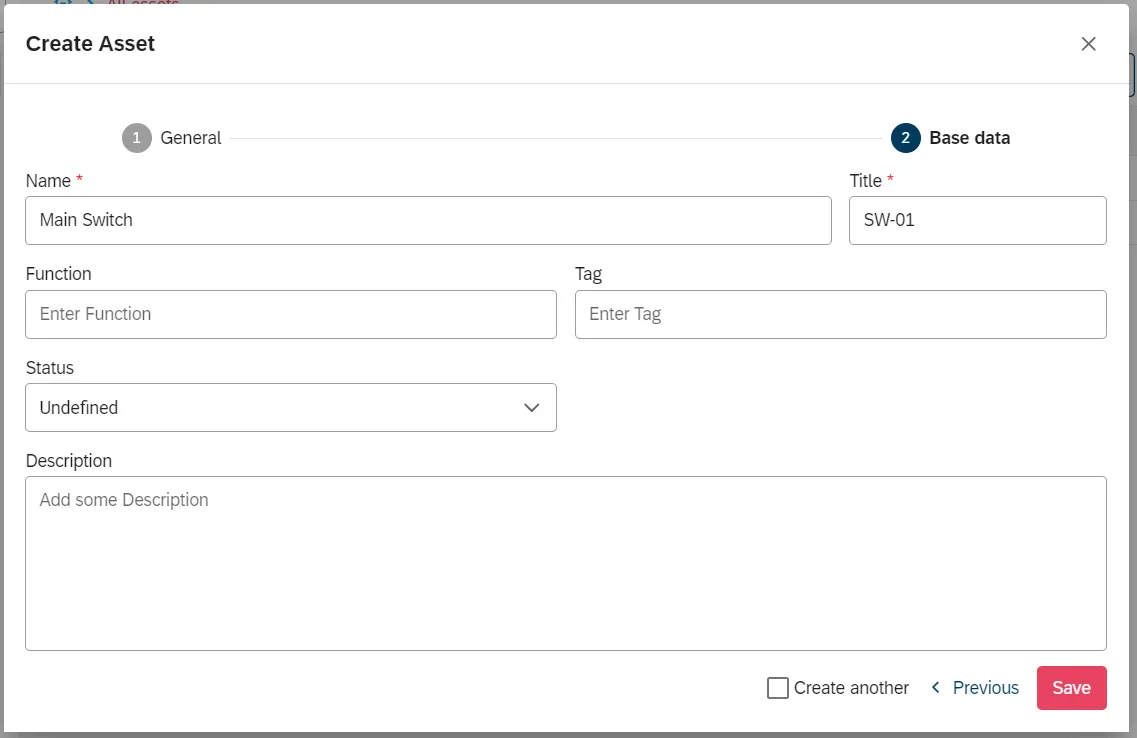Screen dimensions: 1137x738
Task: Click the Title field containing SW-01
Action: click(977, 220)
